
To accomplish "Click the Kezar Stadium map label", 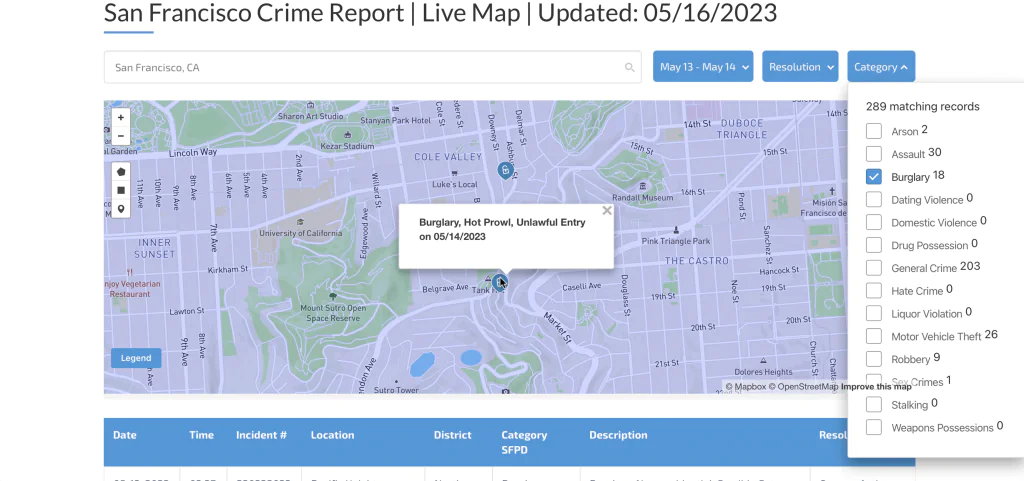I will [x=347, y=147].
